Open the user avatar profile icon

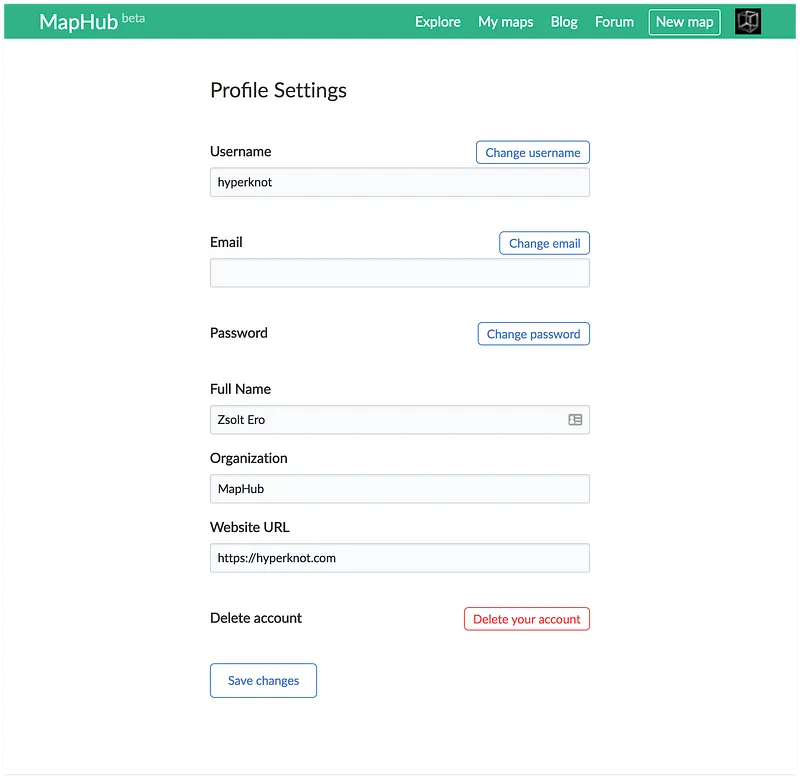coord(747,22)
